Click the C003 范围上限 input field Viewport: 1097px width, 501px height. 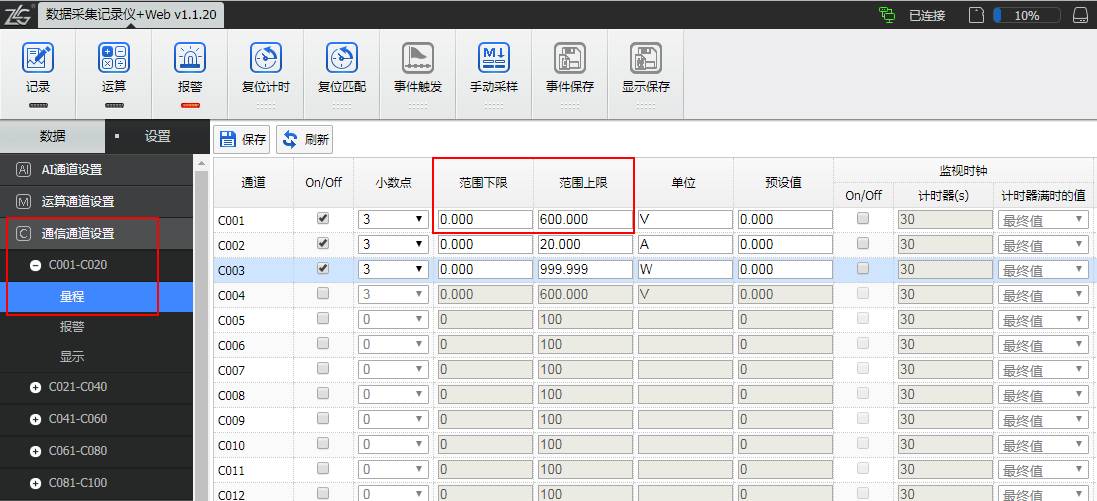583,269
